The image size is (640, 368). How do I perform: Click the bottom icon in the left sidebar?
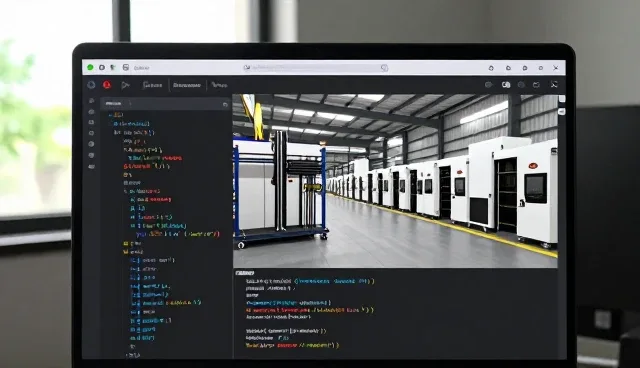(x=91, y=166)
